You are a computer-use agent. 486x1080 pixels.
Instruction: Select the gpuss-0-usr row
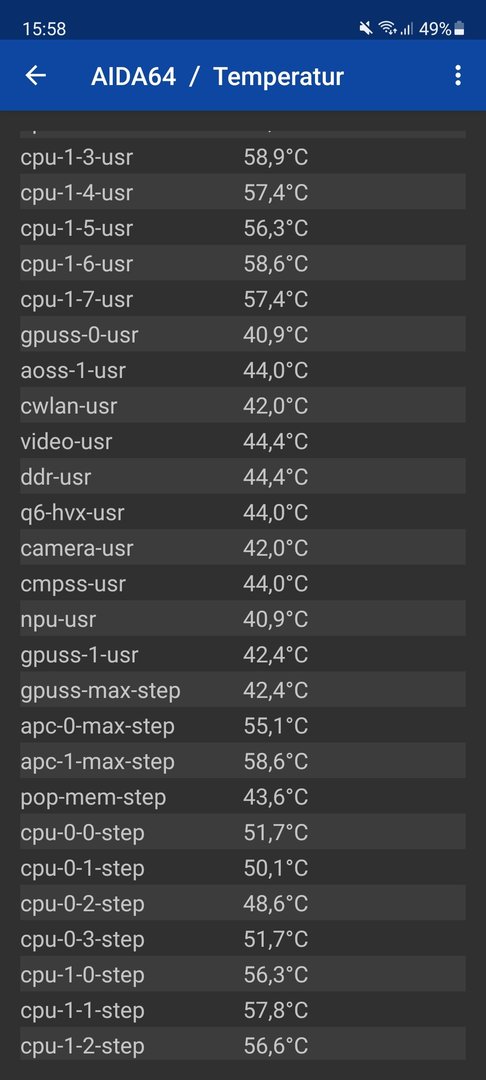[242, 335]
